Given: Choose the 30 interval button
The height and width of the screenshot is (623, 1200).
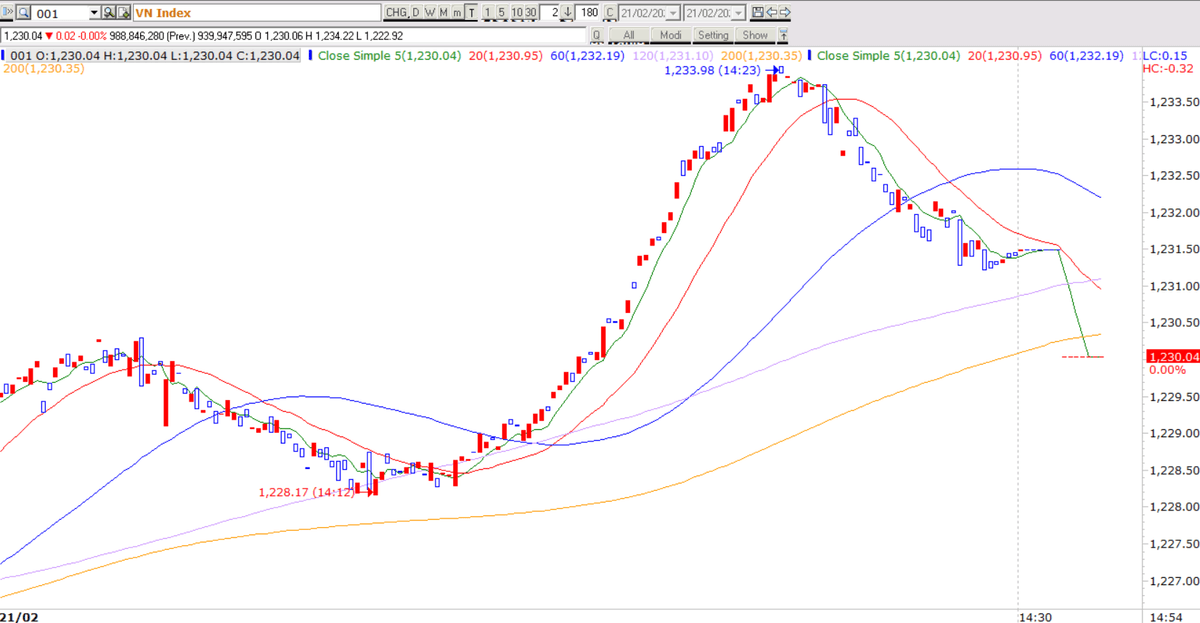Looking at the screenshot, I should click(x=531, y=13).
